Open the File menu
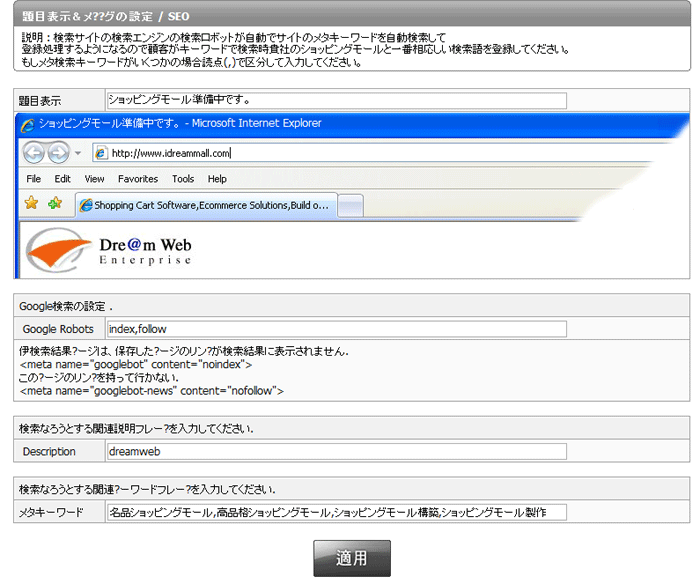 coord(34,179)
